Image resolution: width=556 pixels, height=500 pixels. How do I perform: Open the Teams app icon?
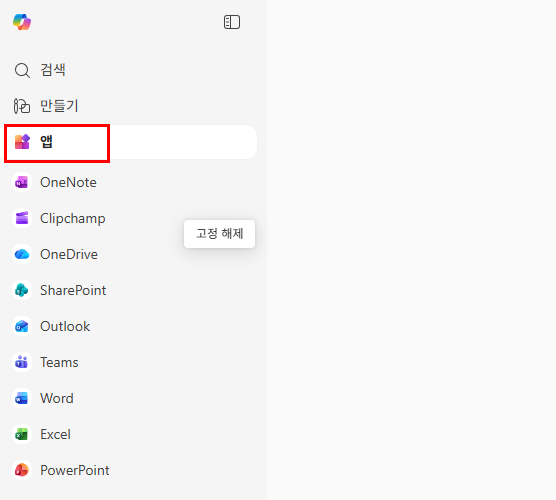pyautogui.click(x=22, y=362)
